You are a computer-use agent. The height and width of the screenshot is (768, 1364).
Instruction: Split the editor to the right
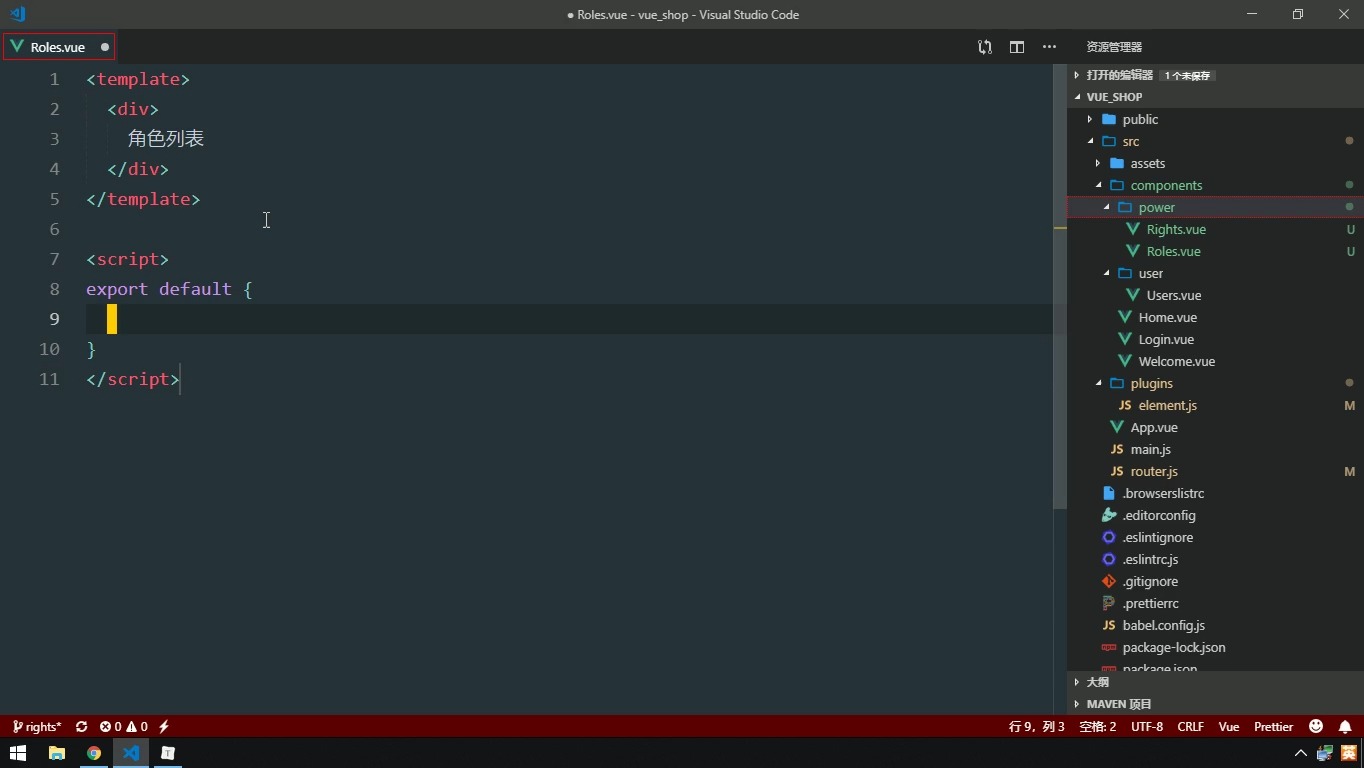point(1017,47)
